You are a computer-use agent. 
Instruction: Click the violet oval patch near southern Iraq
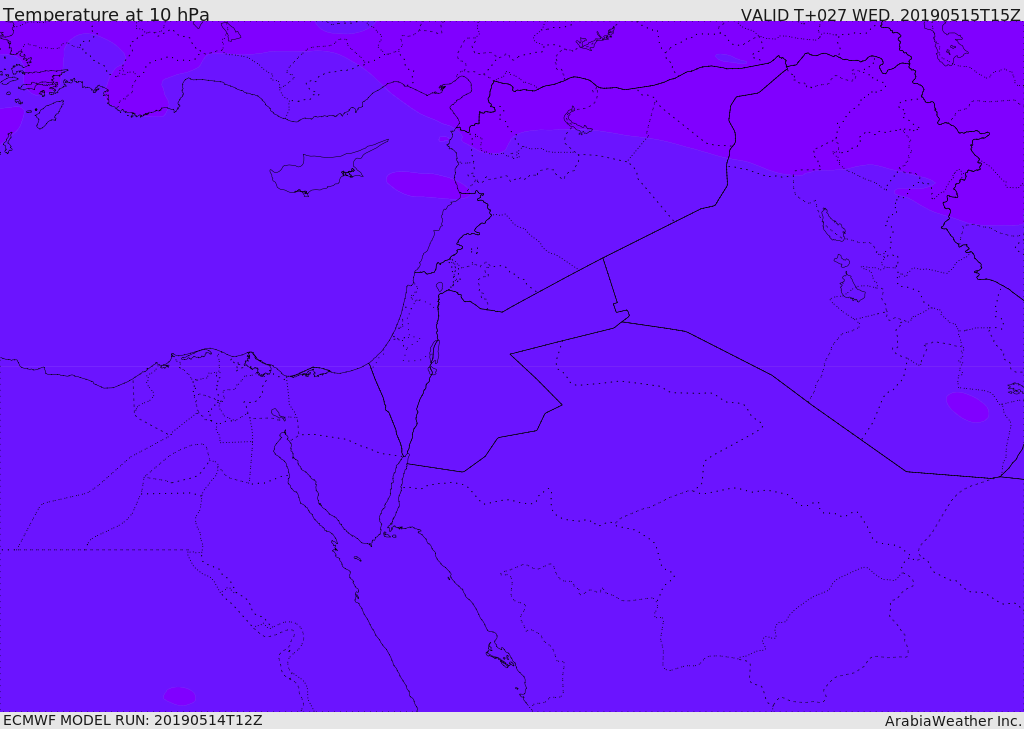click(x=967, y=407)
